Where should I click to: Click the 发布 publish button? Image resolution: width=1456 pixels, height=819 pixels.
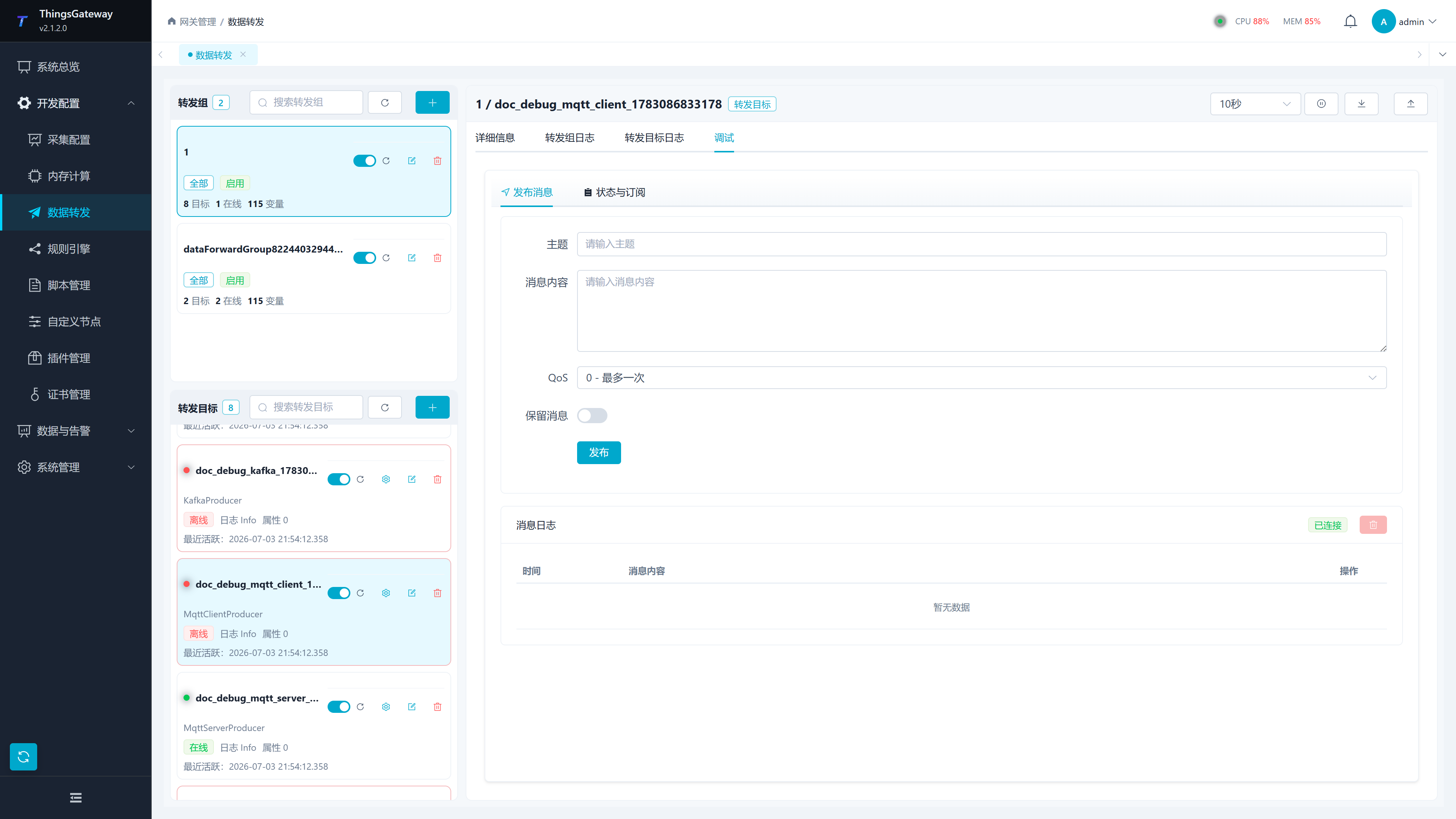(599, 452)
